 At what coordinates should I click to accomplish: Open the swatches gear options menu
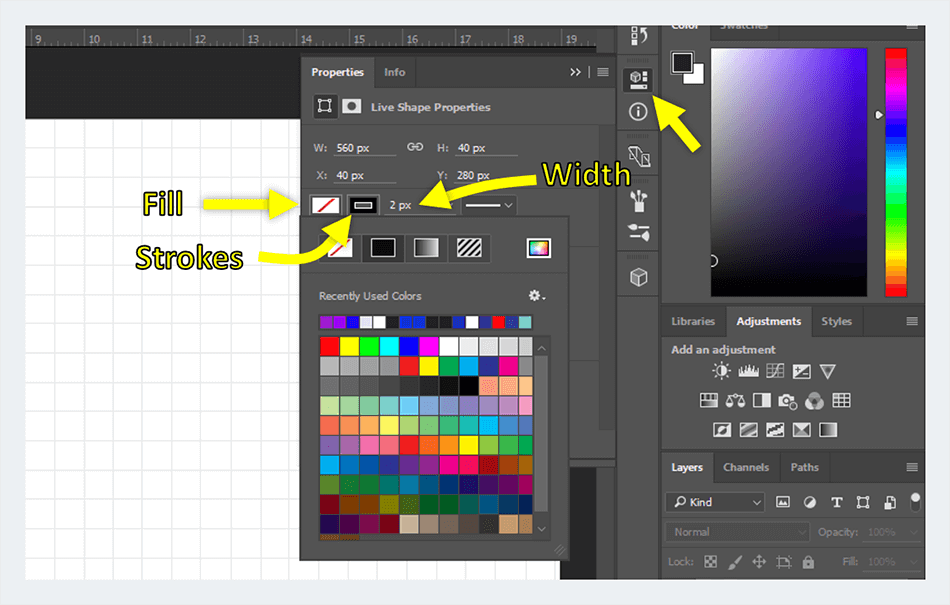537,296
